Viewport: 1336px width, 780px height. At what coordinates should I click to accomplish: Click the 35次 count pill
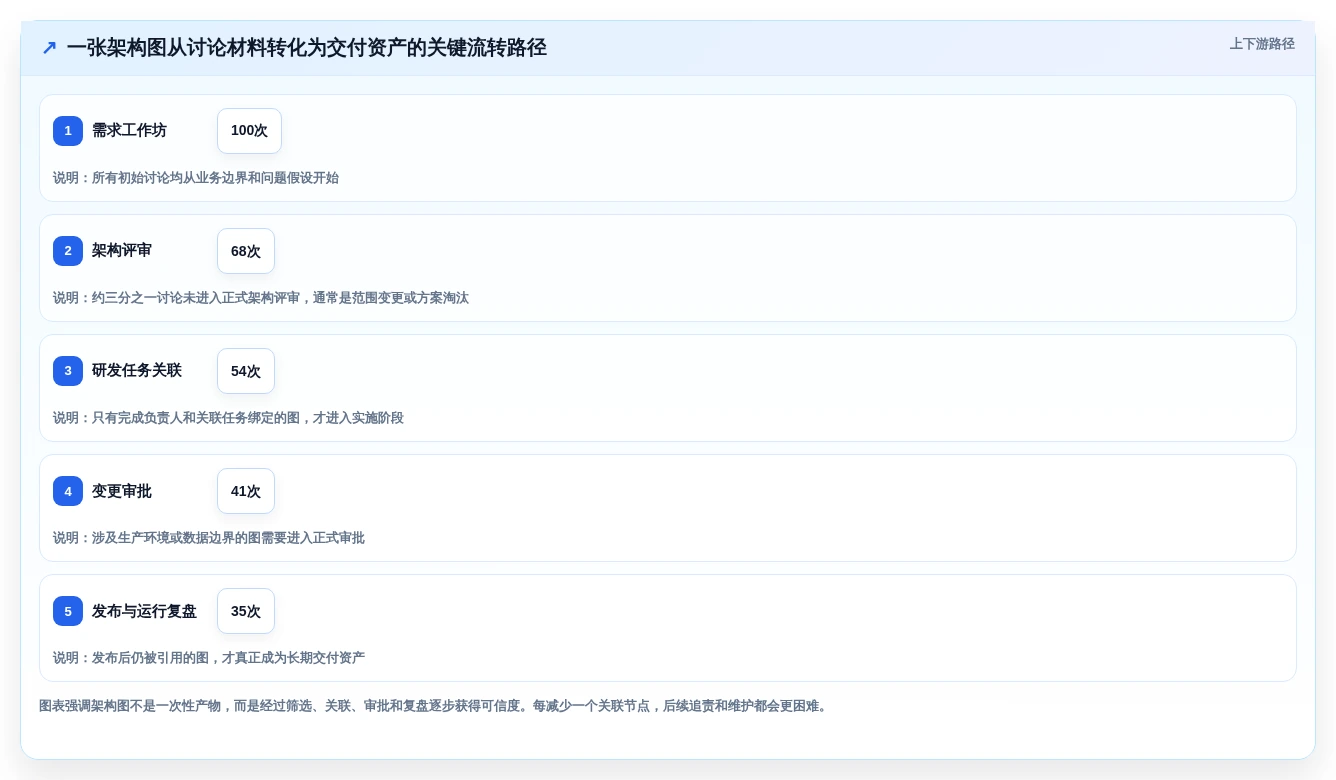pos(246,611)
